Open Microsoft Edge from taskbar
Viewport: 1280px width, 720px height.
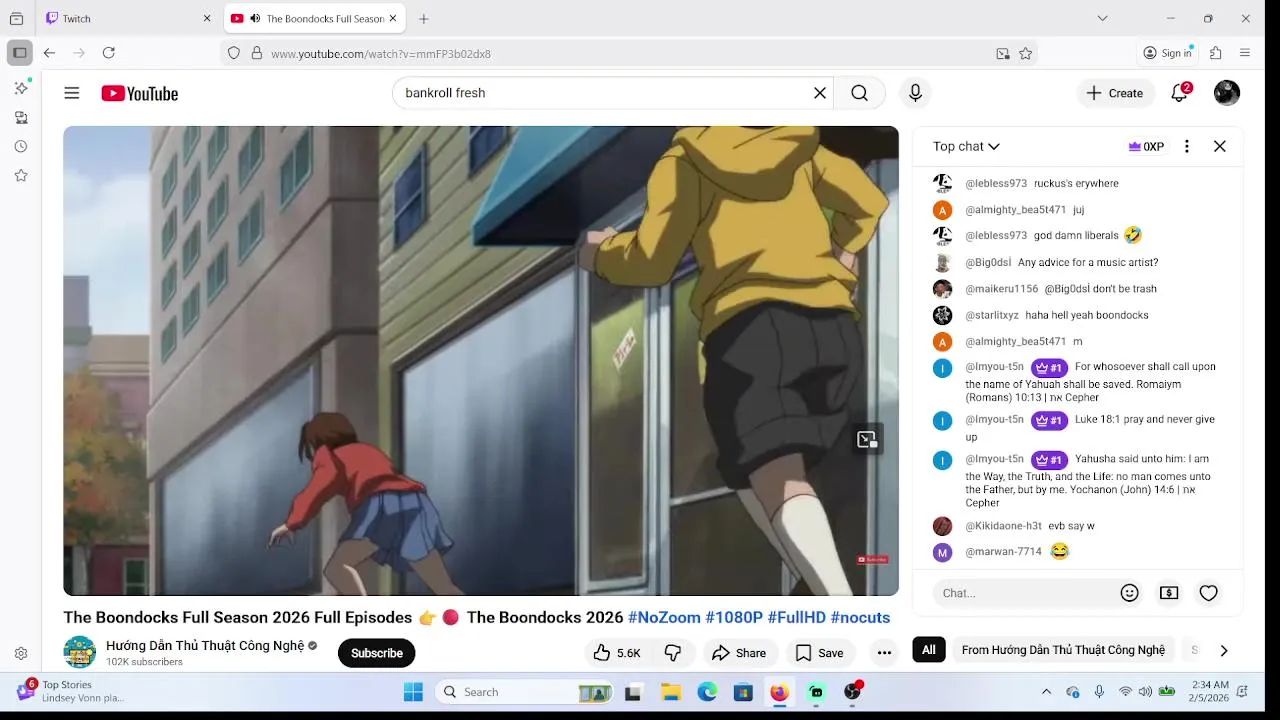tap(707, 692)
